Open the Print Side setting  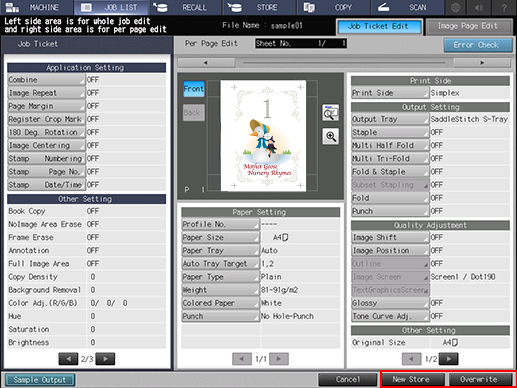coord(390,93)
